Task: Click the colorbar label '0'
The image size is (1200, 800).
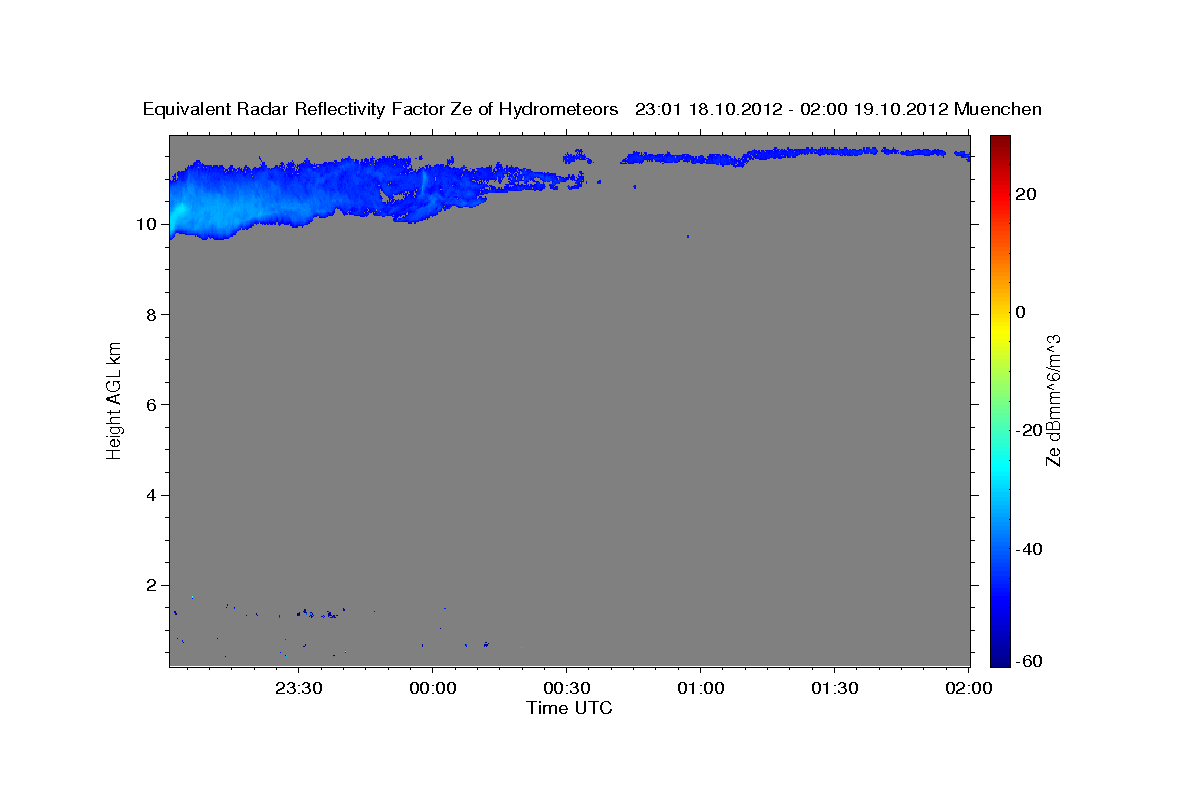Action: click(1020, 312)
